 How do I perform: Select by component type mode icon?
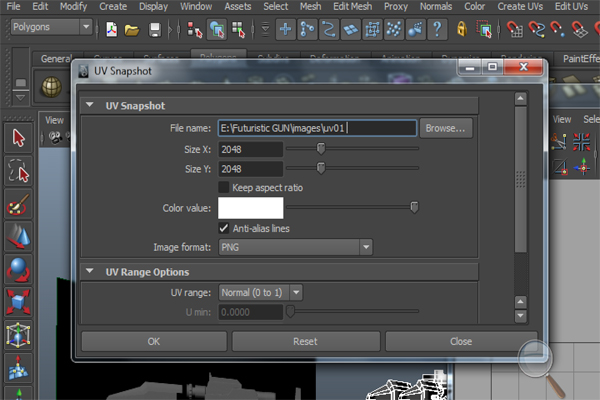(238, 30)
